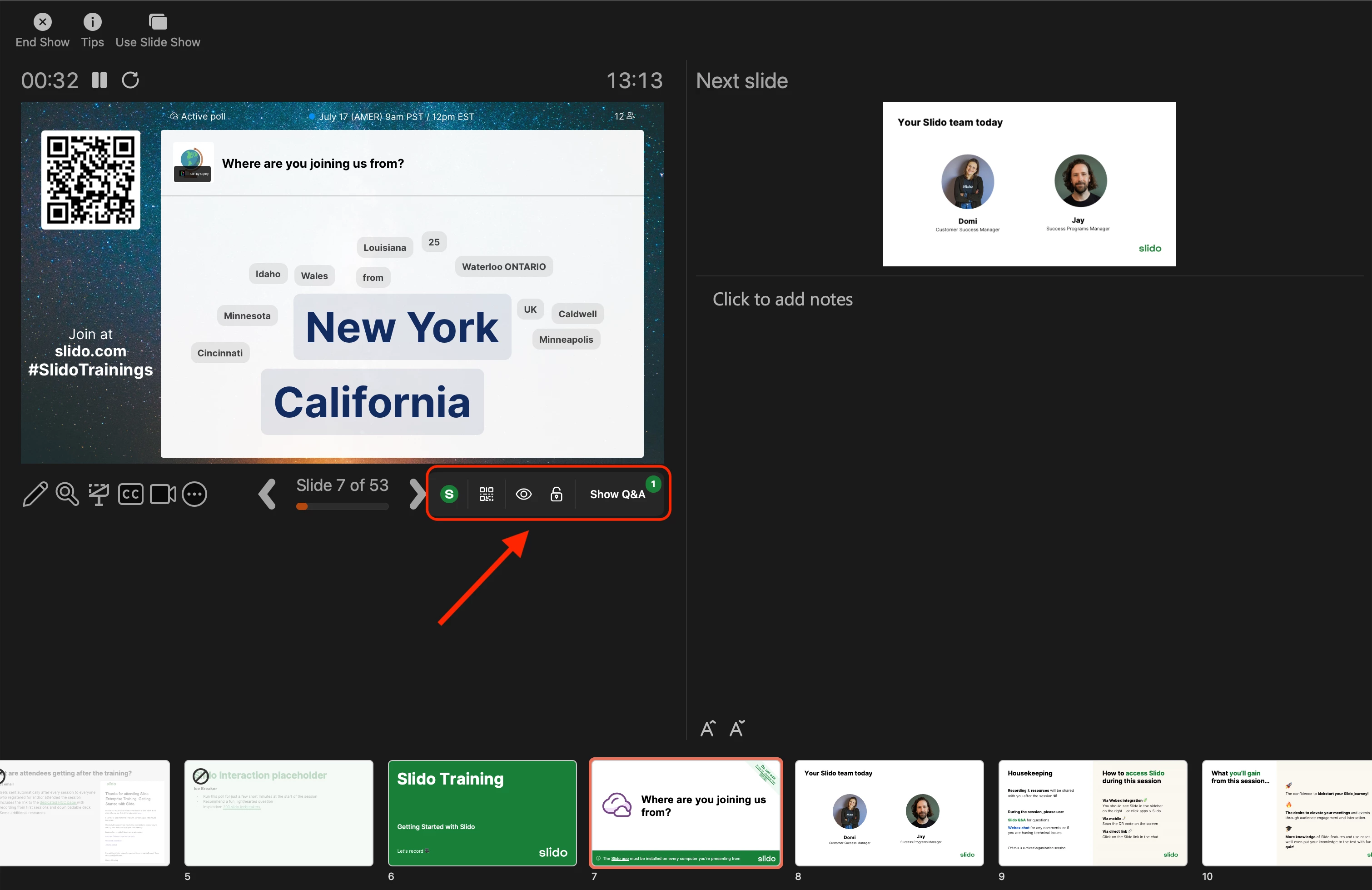Click Show Q&A button
The height and width of the screenshot is (890, 1372).
(x=617, y=494)
